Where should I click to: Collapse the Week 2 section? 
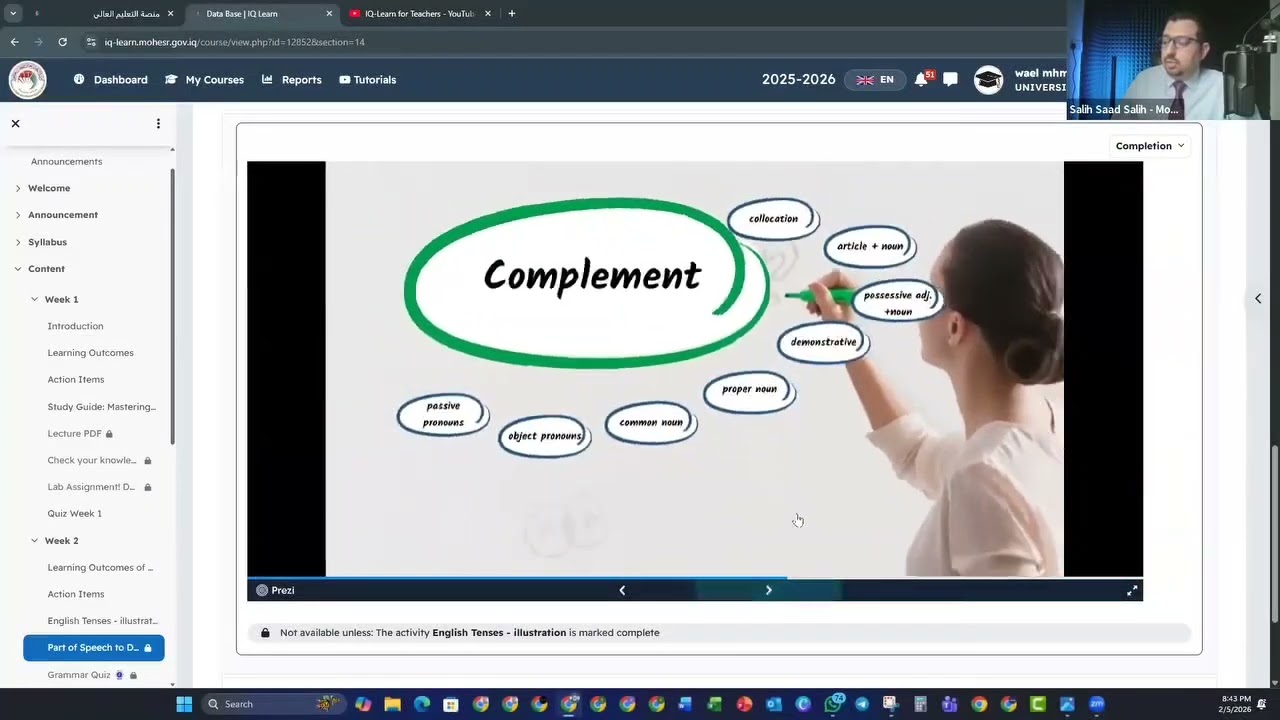(34, 540)
